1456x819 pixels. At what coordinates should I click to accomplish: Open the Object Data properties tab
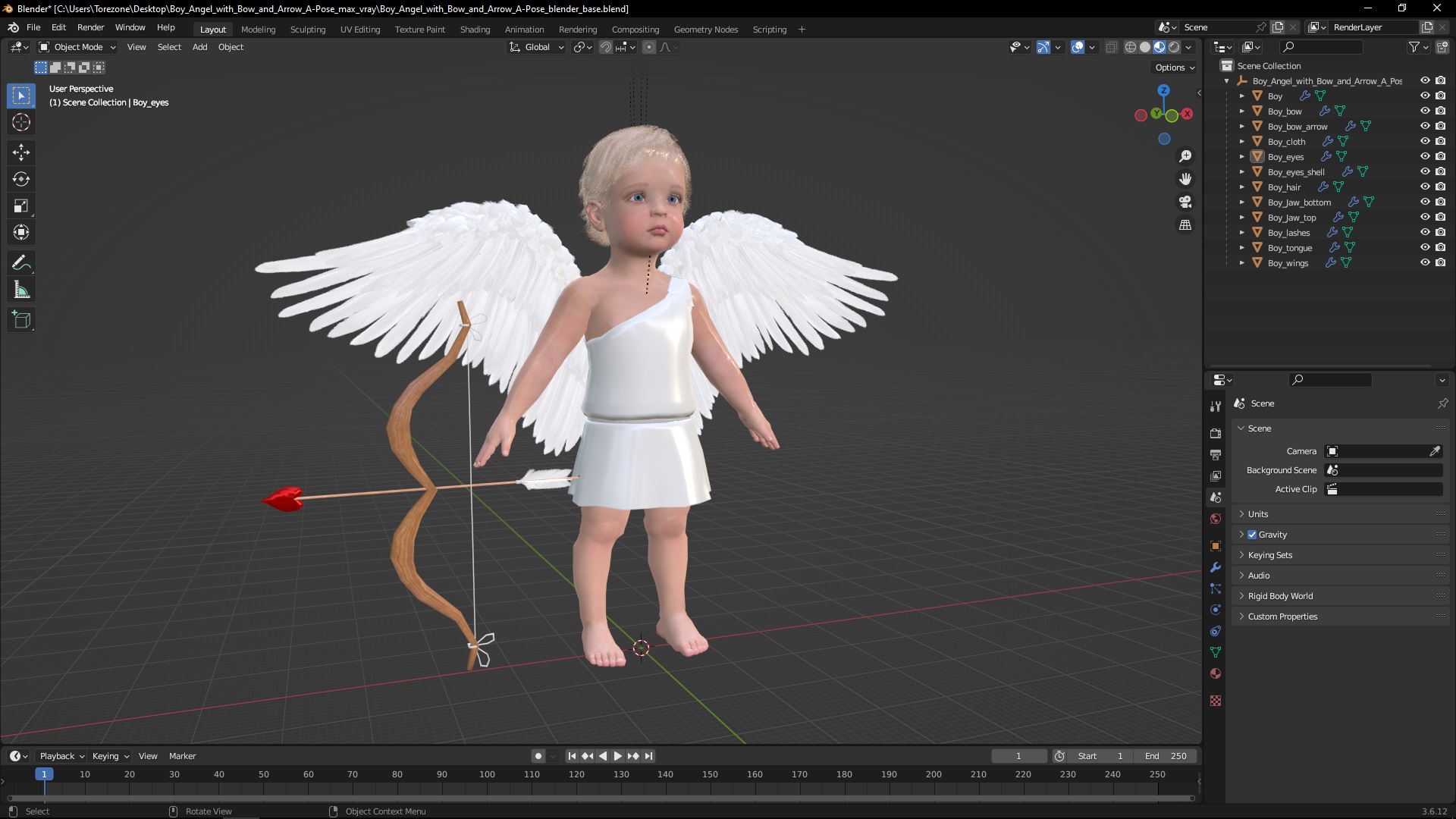pyautogui.click(x=1216, y=652)
